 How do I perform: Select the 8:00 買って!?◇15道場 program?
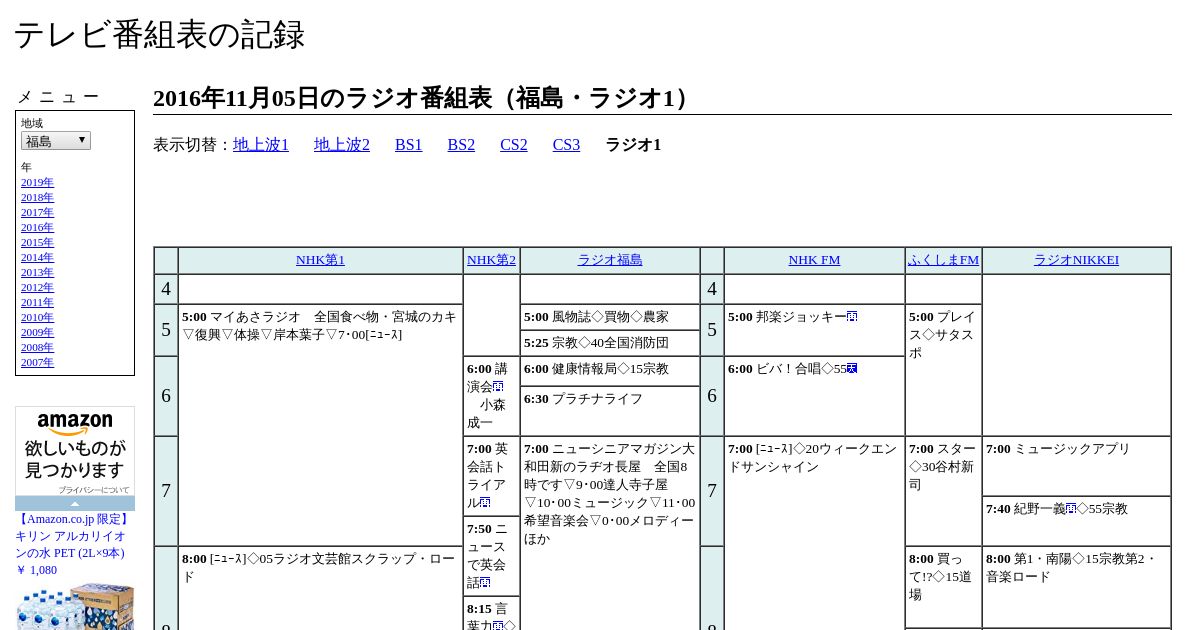pos(943,587)
